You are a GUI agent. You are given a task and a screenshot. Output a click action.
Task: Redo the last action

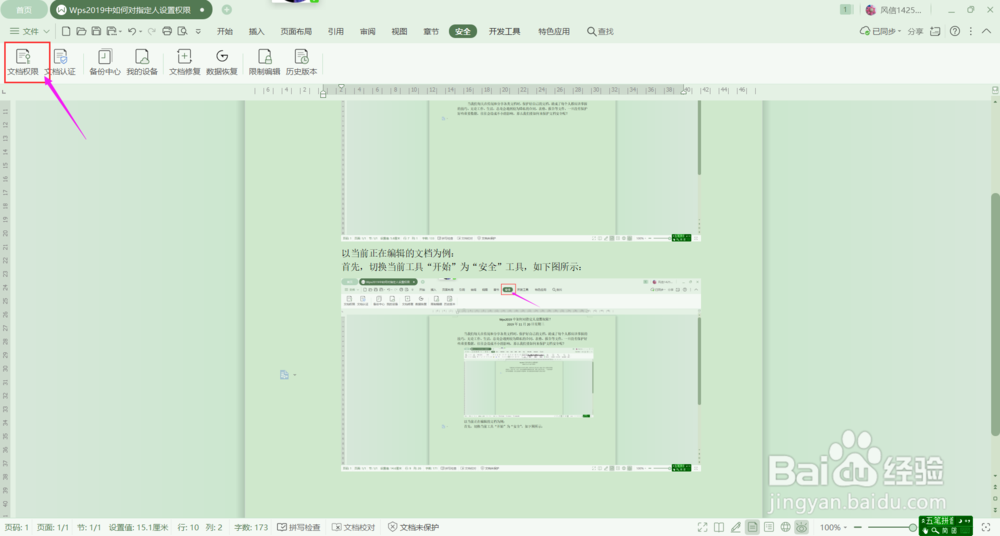tap(151, 31)
